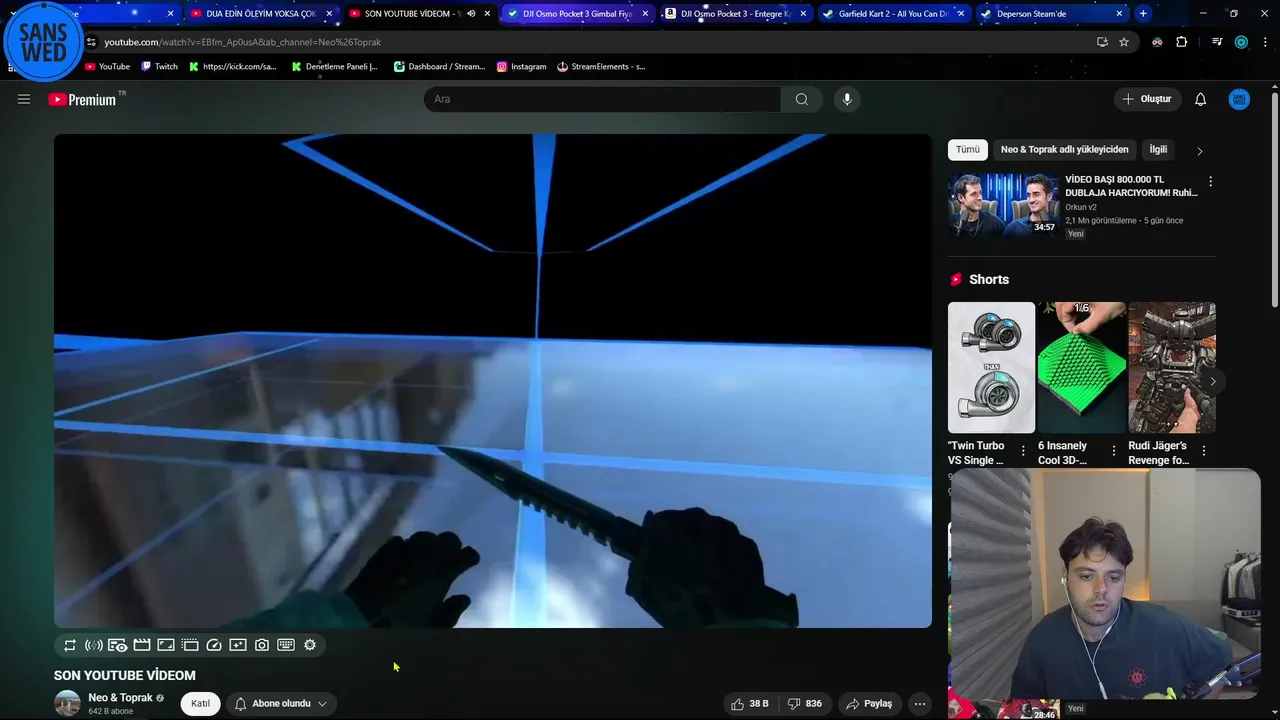Open enhancer options with the gear icon
The image size is (1280, 720).
(310, 645)
